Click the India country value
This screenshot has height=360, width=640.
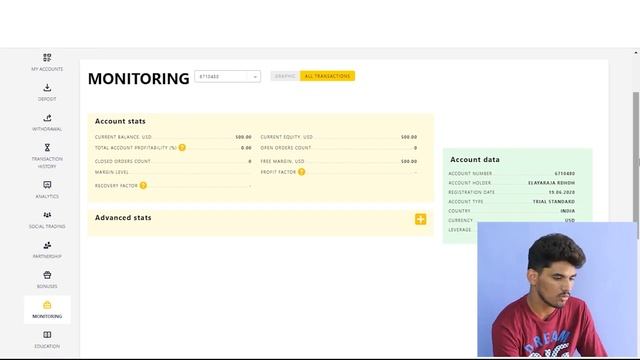click(568, 211)
